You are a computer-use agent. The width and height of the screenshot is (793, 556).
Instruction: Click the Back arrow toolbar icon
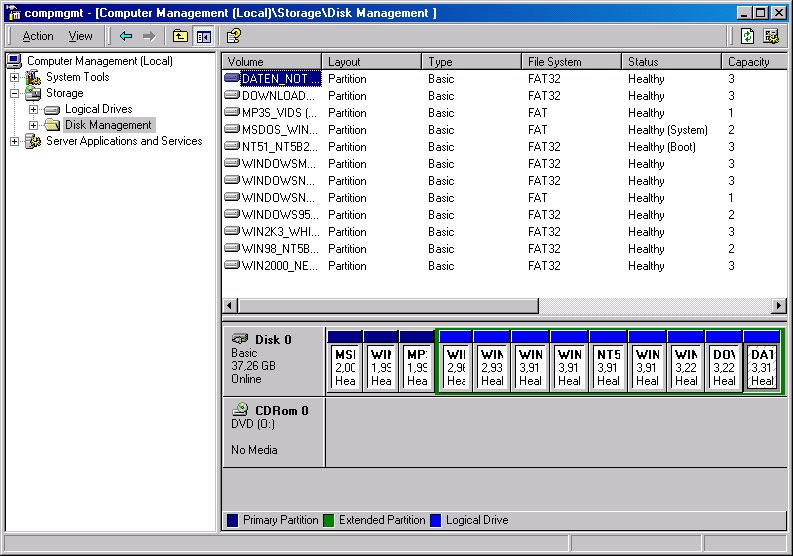click(x=126, y=36)
